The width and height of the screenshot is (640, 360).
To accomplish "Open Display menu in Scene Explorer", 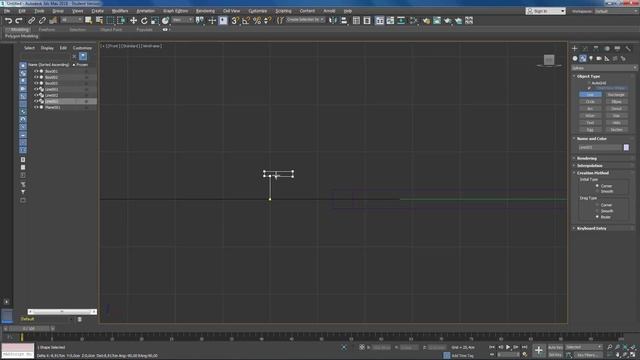I will point(47,48).
